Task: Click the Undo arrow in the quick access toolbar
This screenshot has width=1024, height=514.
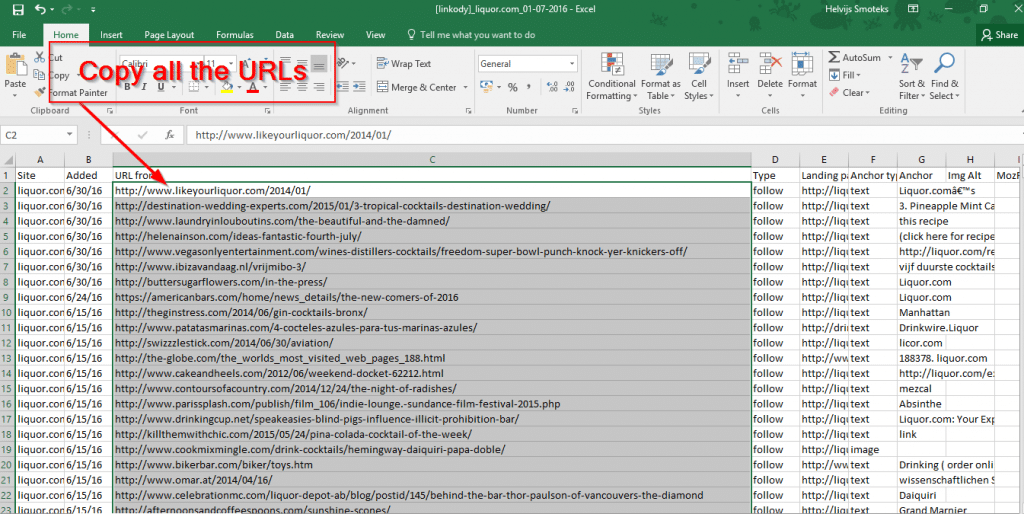Action: (x=40, y=9)
